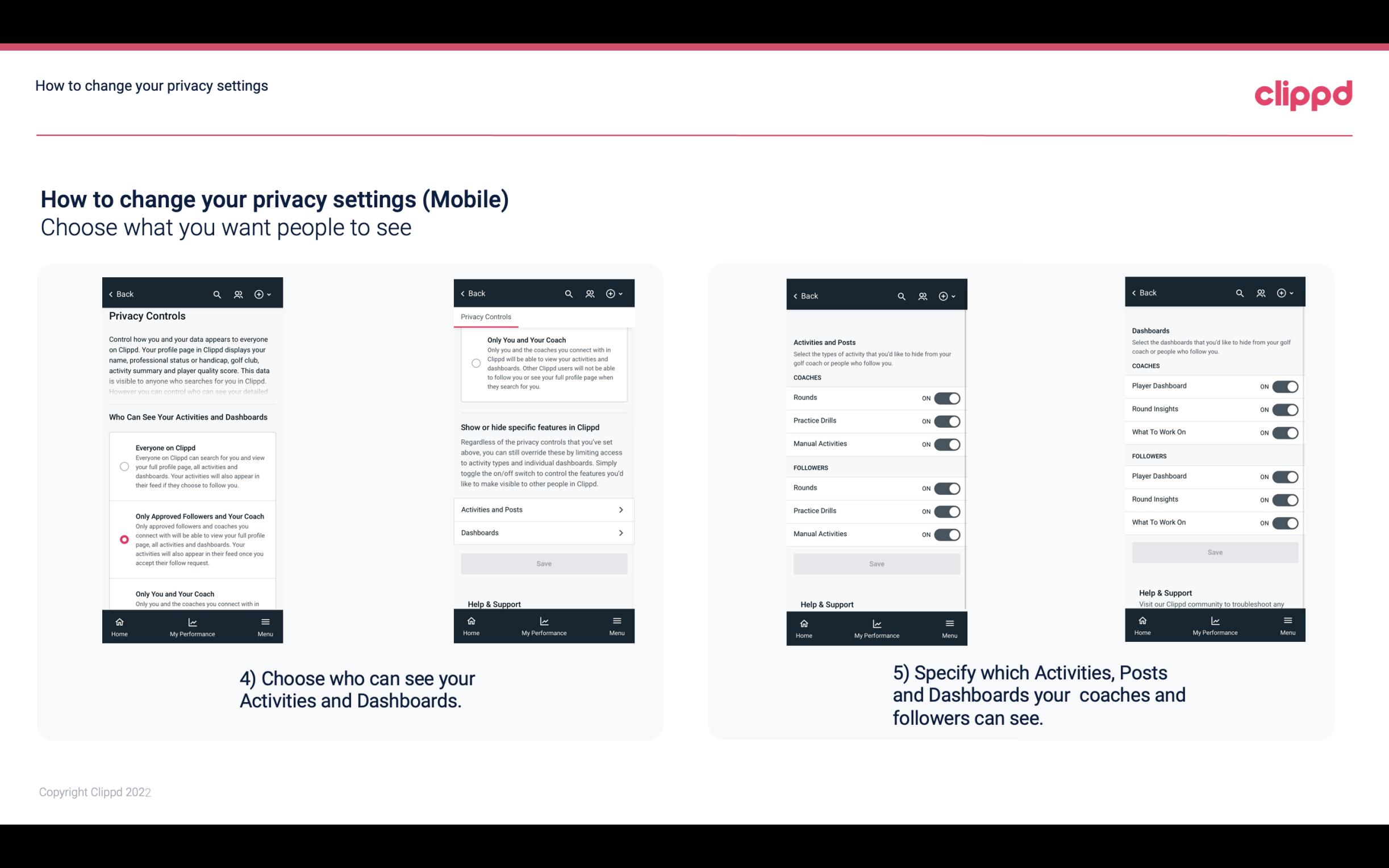1389x868 pixels.
Task: Click Save button on Dashboards screen
Action: click(1215, 552)
